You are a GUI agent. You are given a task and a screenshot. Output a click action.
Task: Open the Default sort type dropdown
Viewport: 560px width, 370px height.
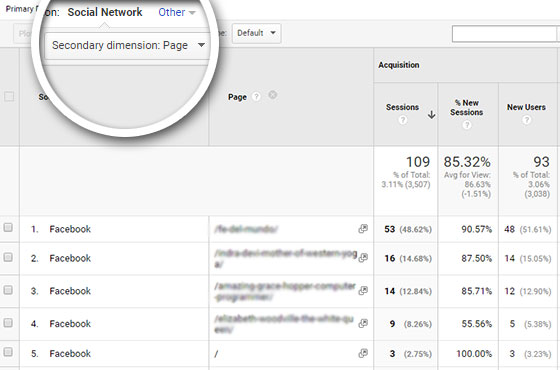256,33
